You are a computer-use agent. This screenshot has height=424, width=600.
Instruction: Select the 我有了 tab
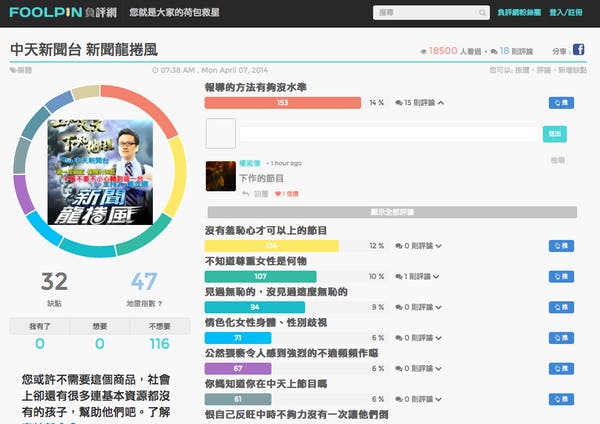(x=40, y=326)
